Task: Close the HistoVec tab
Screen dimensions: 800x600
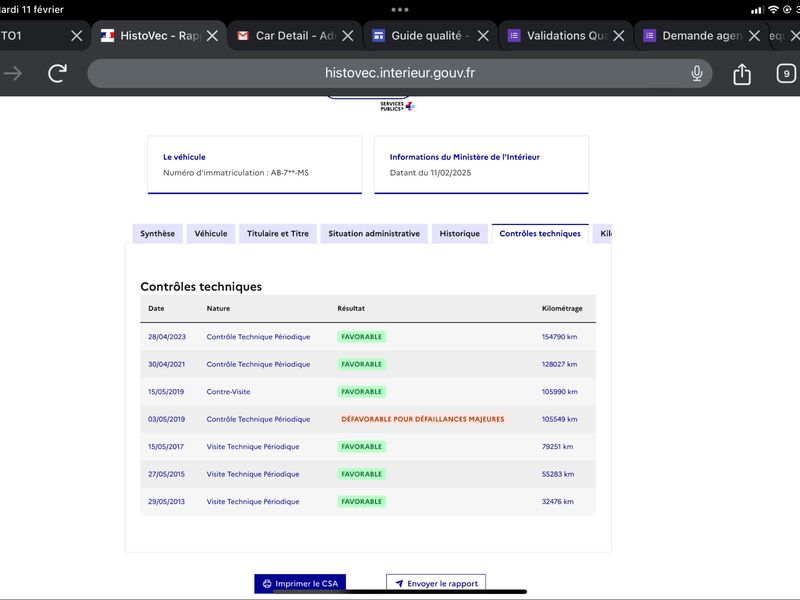Action: [x=213, y=36]
